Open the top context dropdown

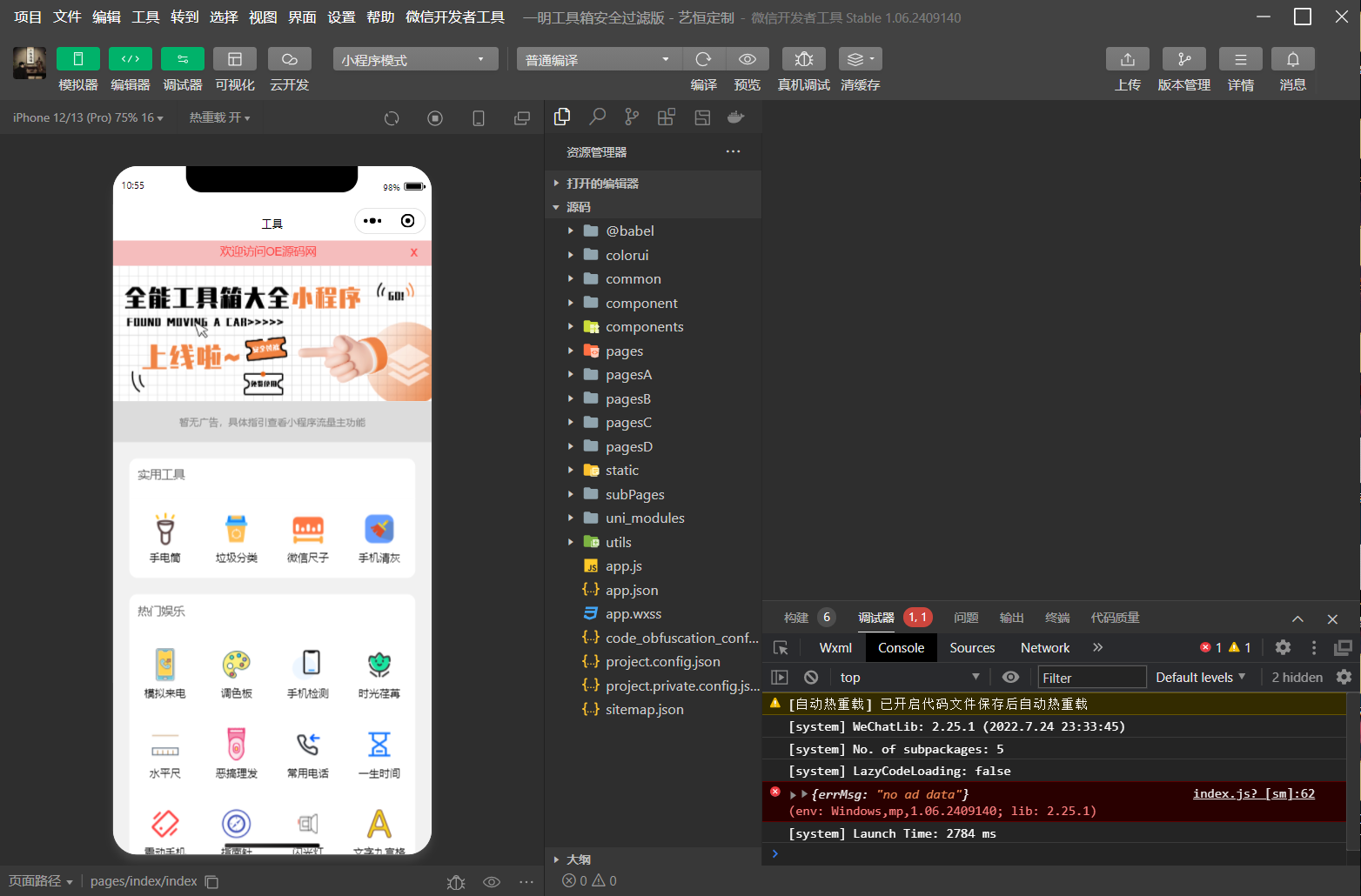[x=910, y=677]
